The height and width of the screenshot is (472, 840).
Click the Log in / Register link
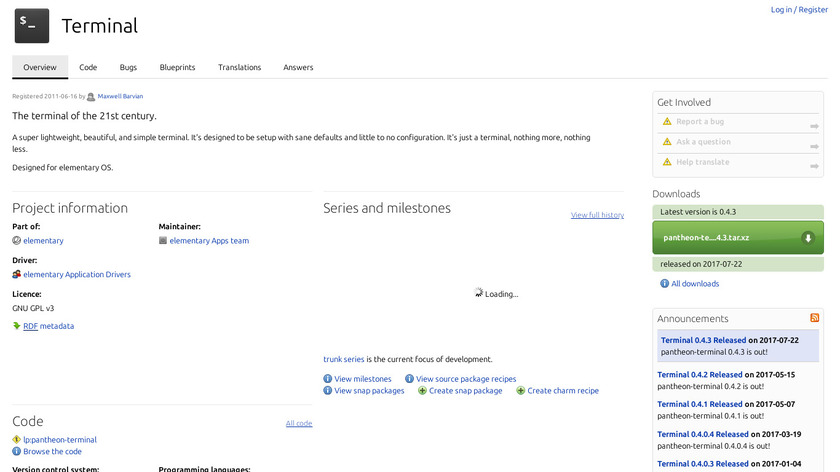point(799,10)
